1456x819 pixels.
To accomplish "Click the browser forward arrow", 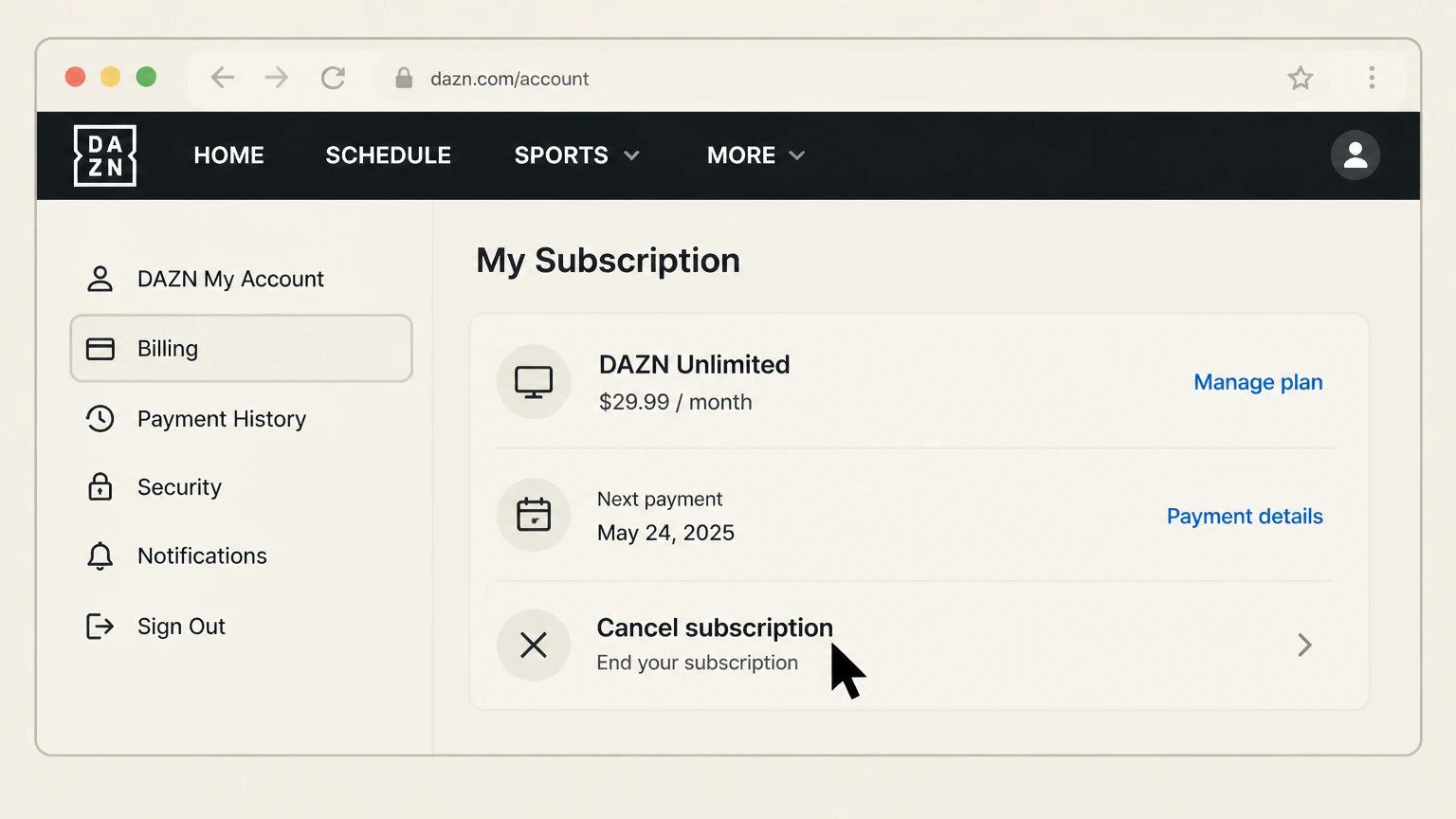I will [x=277, y=78].
